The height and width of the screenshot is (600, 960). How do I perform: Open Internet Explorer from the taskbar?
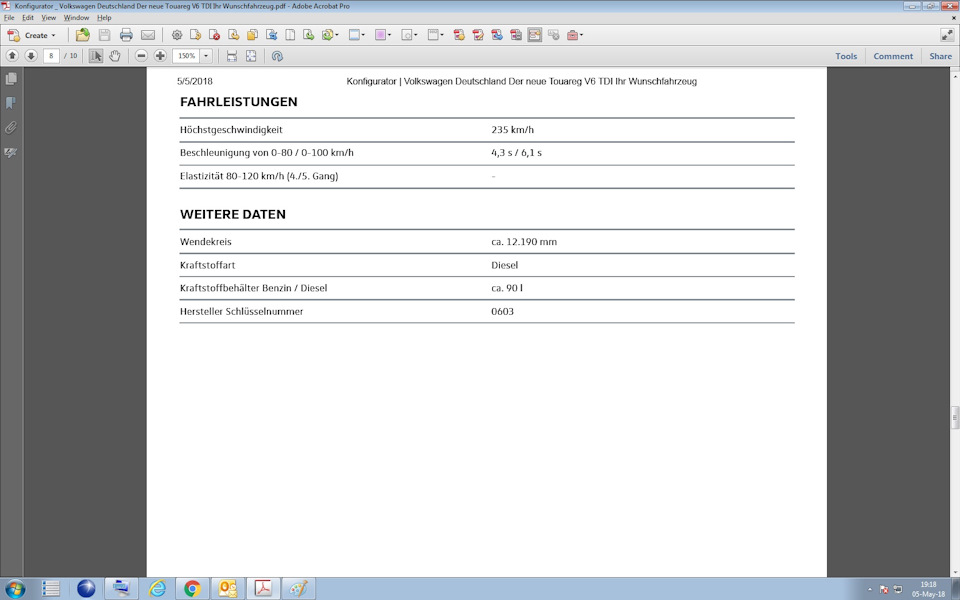(157, 588)
